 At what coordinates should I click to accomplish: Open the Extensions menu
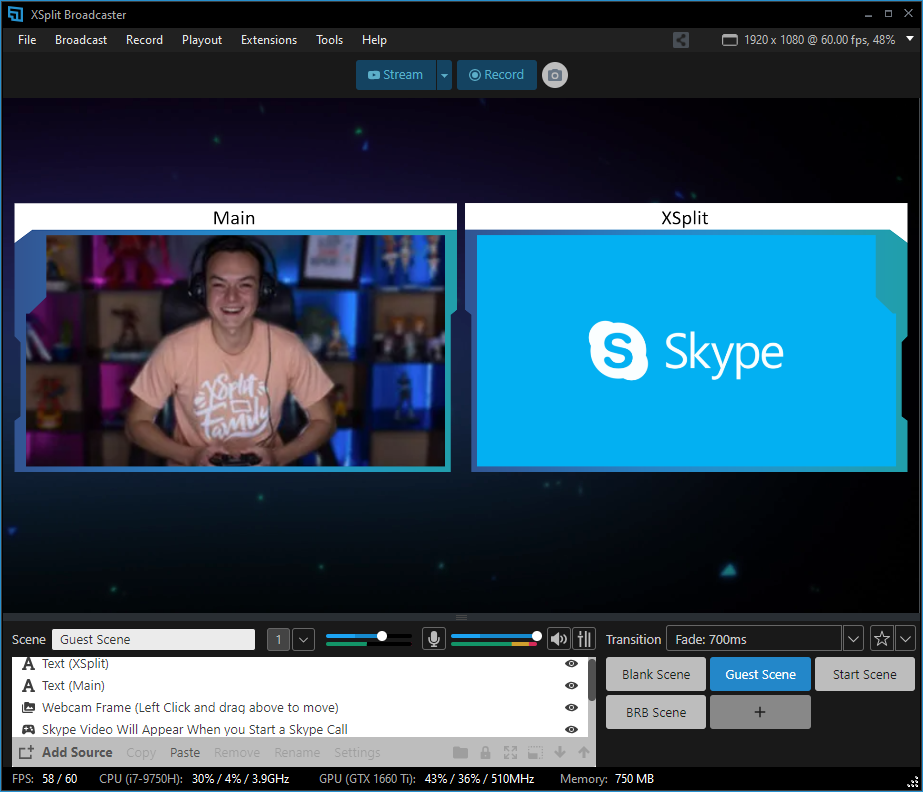click(269, 40)
